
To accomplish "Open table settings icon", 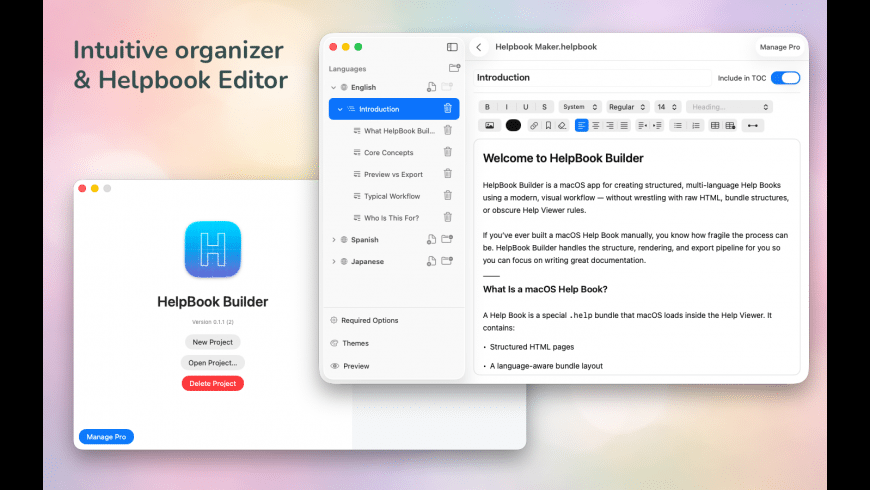I will 730,125.
